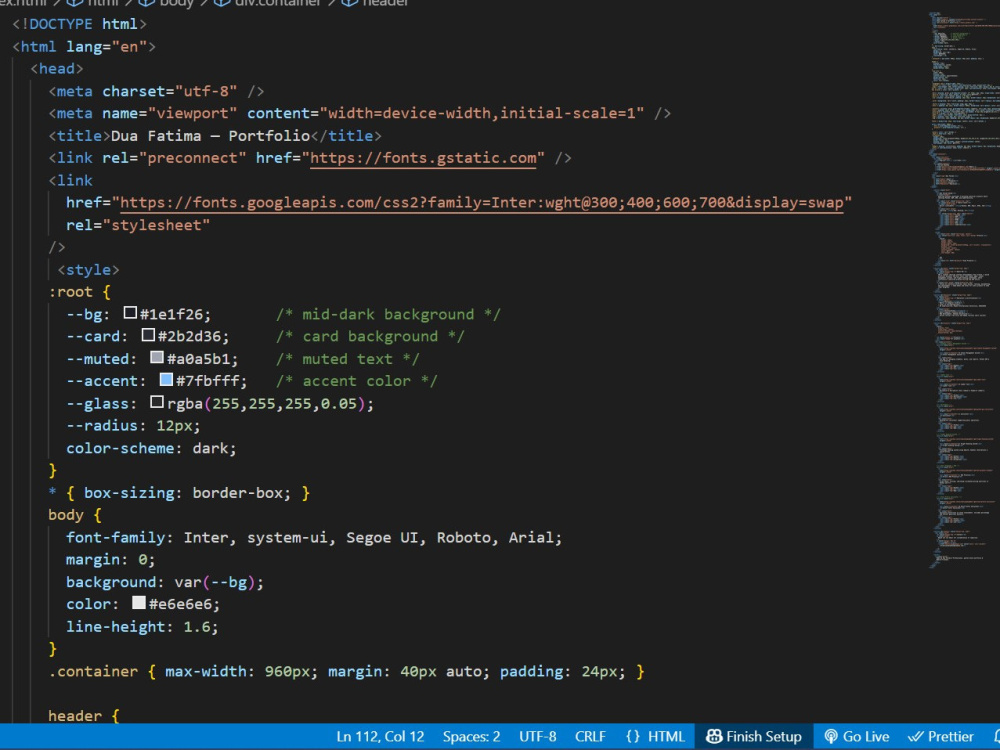Open the CRLF line-ending selector

[x=591, y=736]
